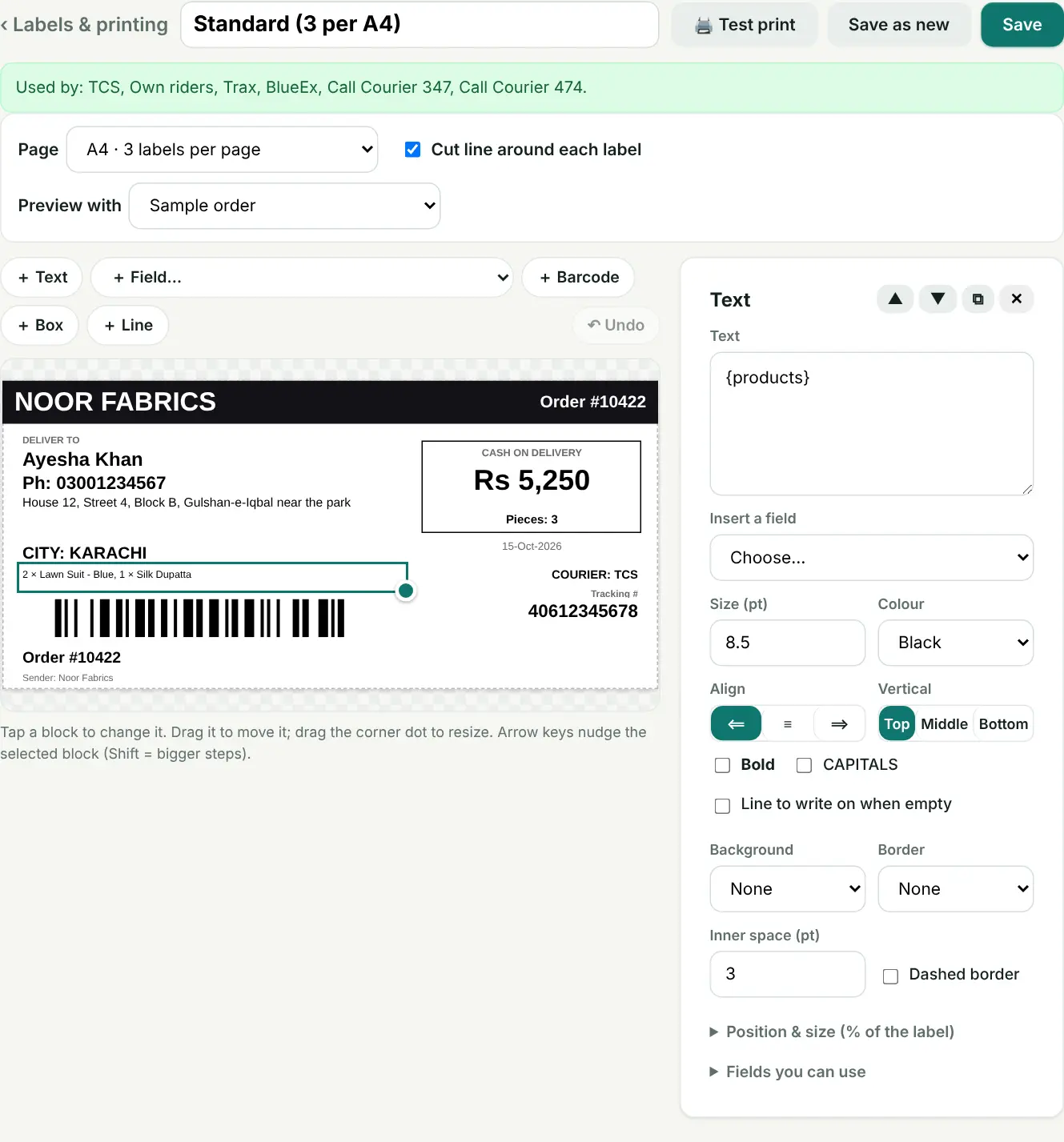
Task: Click the Size (pt) input
Action: pos(787,643)
